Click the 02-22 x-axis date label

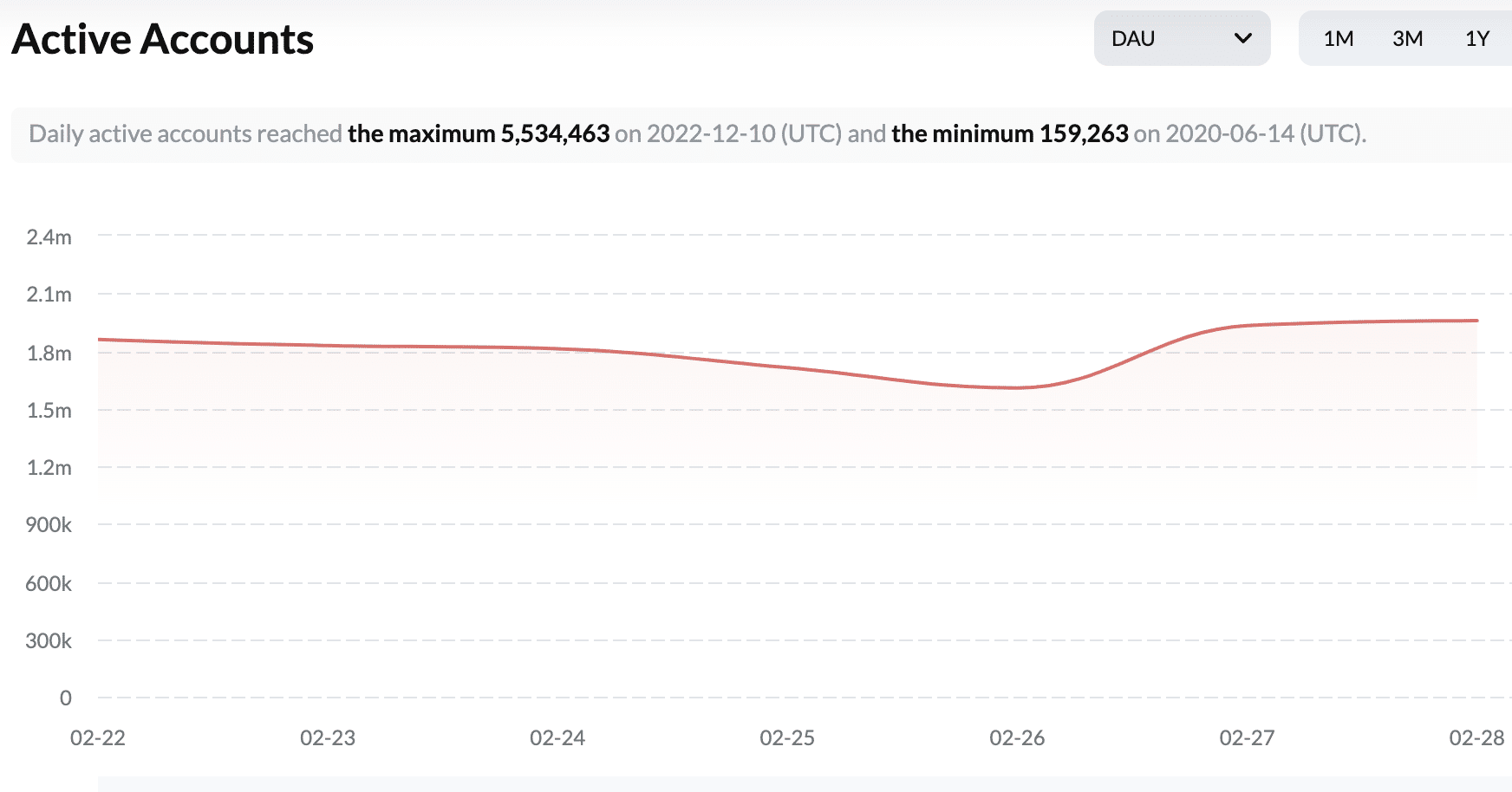[x=98, y=737]
